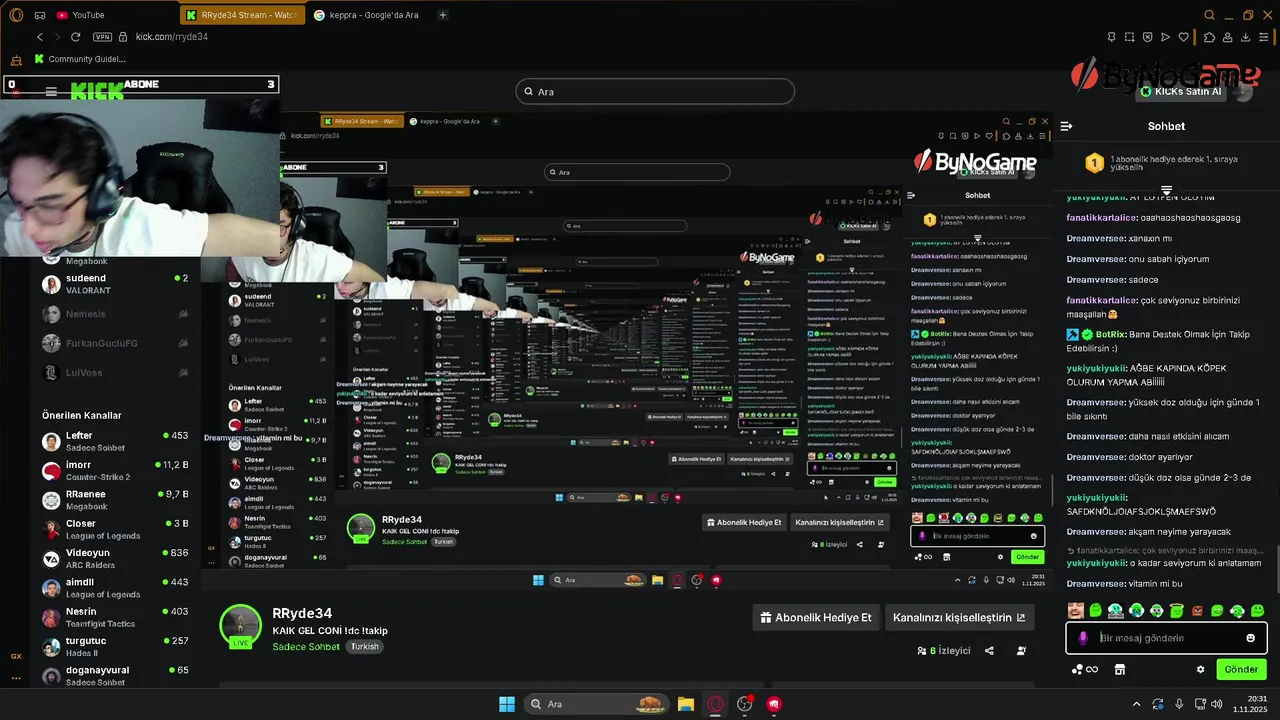Open imorr Counter-Strike 2 channel
Image resolution: width=1280 pixels, height=720 pixels.
(115, 470)
